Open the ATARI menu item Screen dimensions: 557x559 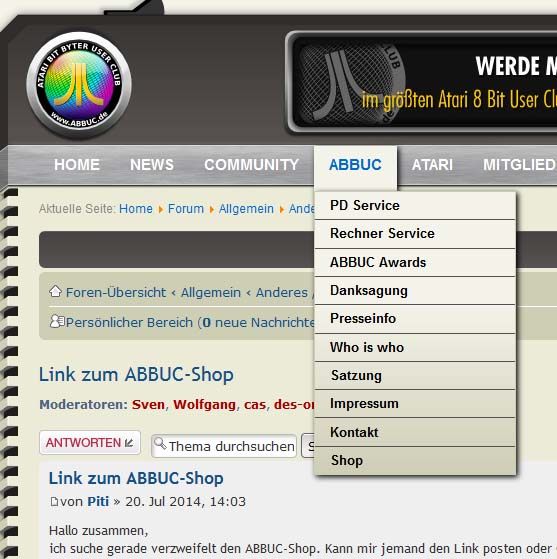(x=432, y=165)
